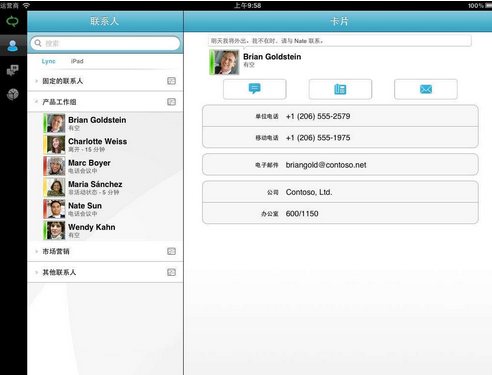Image resolution: width=492 pixels, height=375 pixels.
Task: Tap the status note mentioning Nate
Action: pos(340,41)
